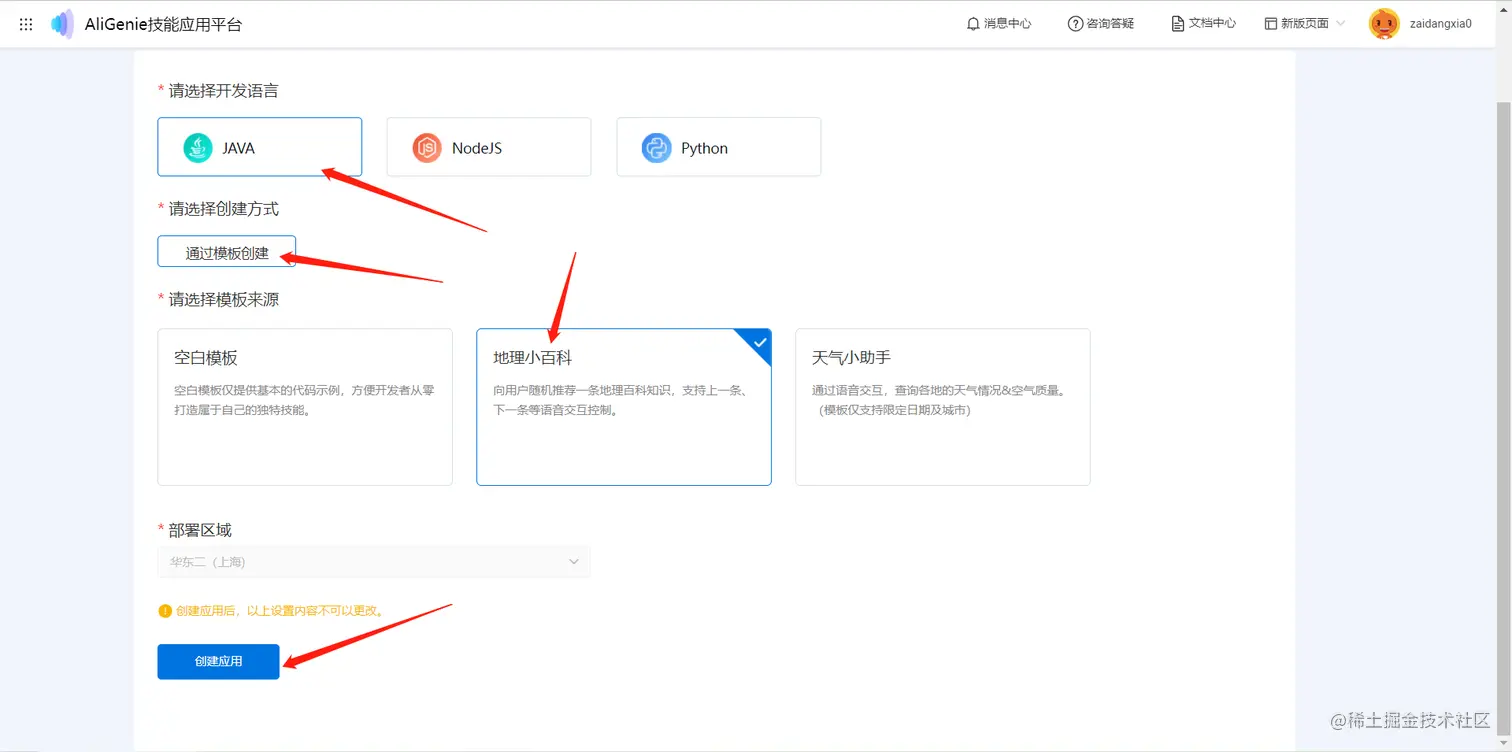Image resolution: width=1512 pixels, height=752 pixels.
Task: Click the new version page layout icon
Action: pos(1271,23)
